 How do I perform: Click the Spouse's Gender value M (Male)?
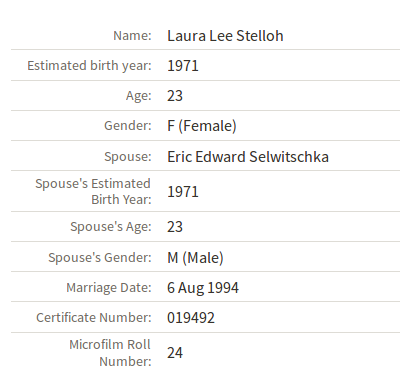[195, 258]
